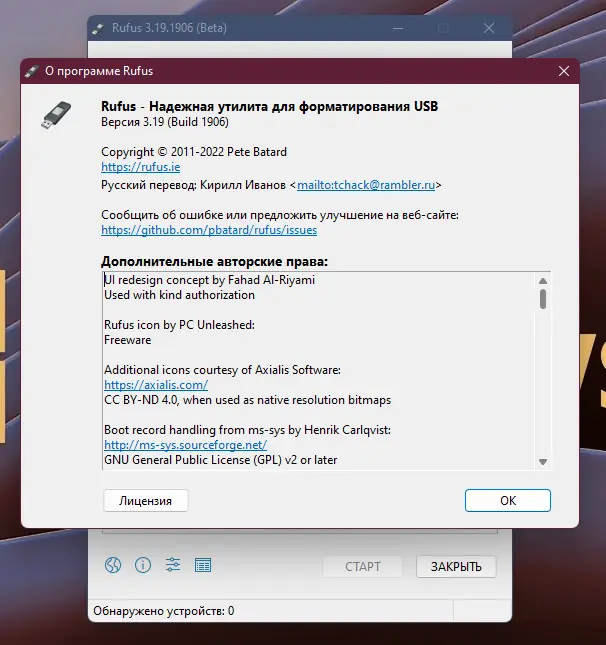Click the mailto:tchack@rambler.ru link
The width and height of the screenshot is (606, 645).
(366, 185)
